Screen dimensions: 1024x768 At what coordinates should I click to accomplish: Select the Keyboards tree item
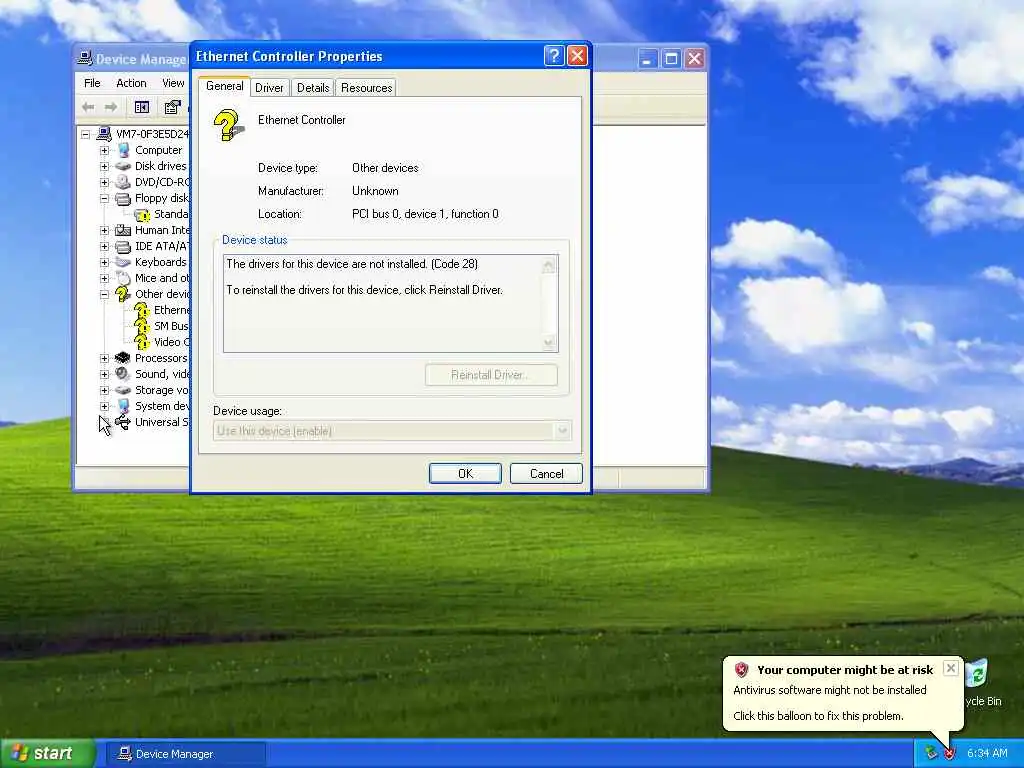point(160,262)
